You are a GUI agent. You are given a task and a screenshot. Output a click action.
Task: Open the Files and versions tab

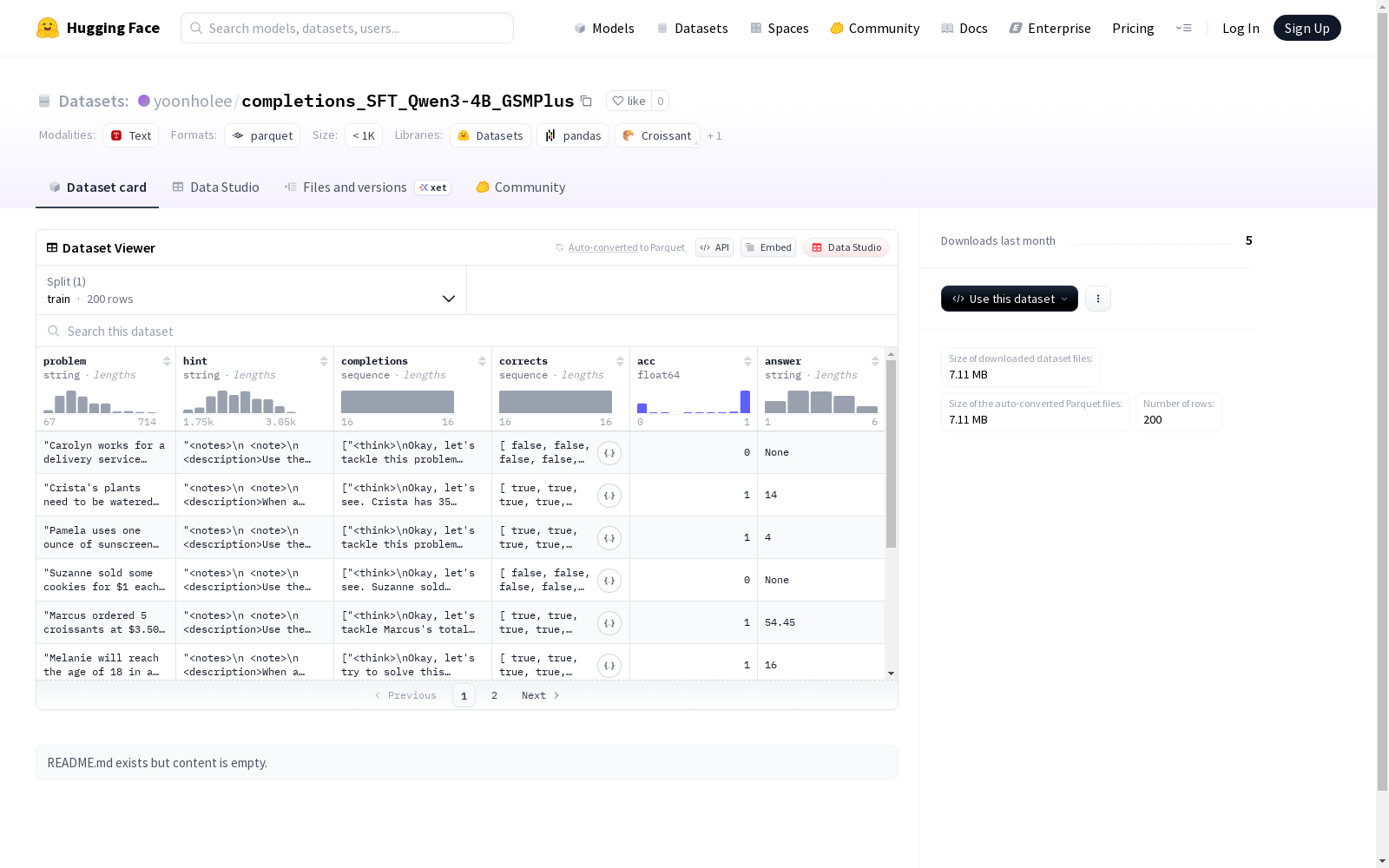tap(367, 187)
